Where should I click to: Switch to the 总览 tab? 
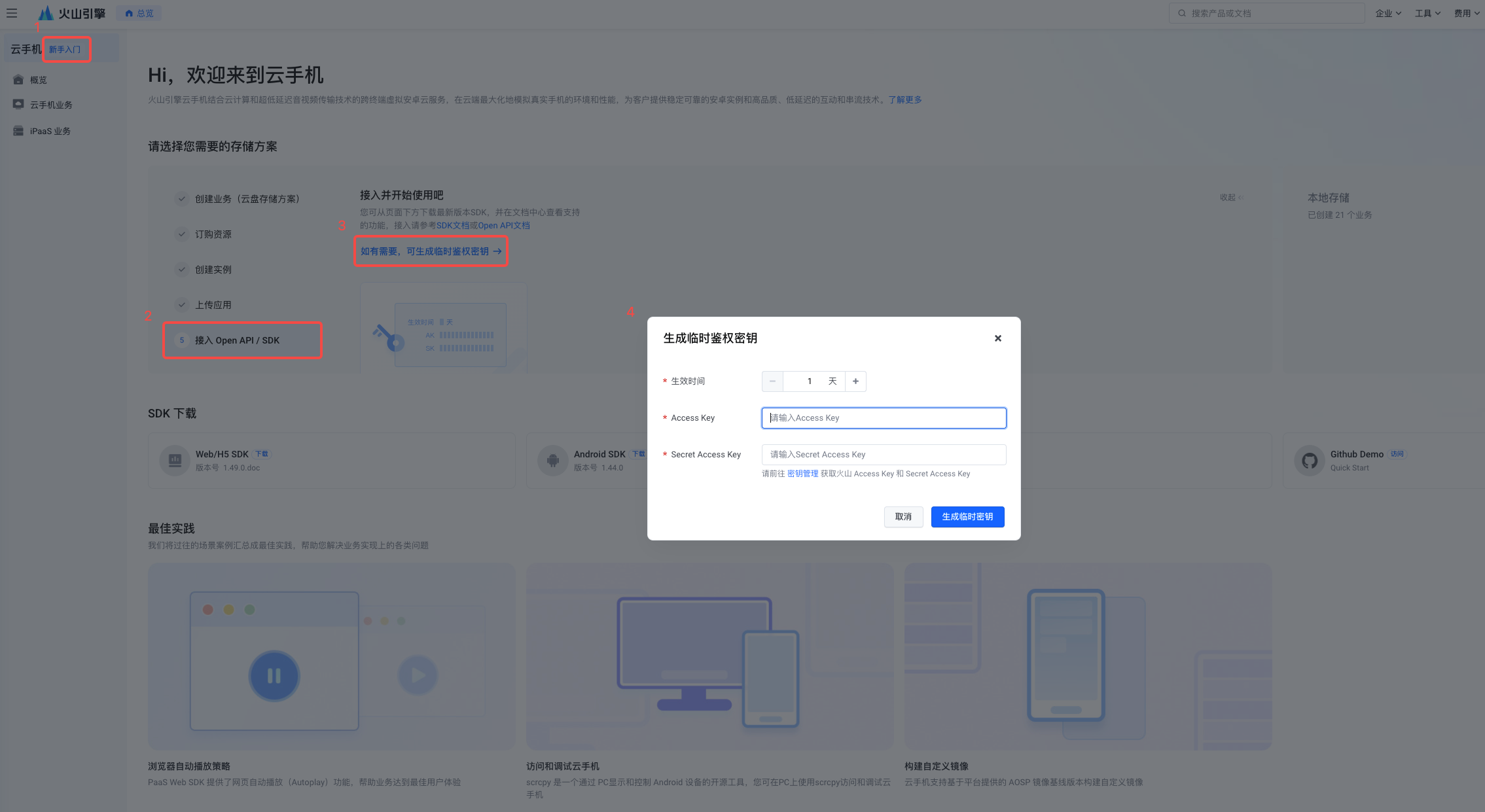coord(139,13)
